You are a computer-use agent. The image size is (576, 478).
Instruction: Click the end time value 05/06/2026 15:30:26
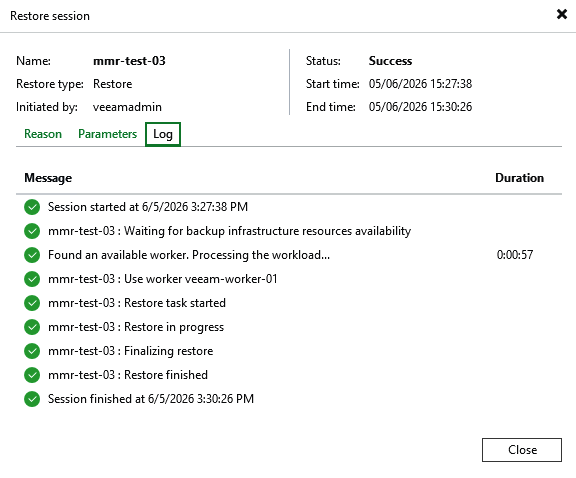(x=420, y=107)
